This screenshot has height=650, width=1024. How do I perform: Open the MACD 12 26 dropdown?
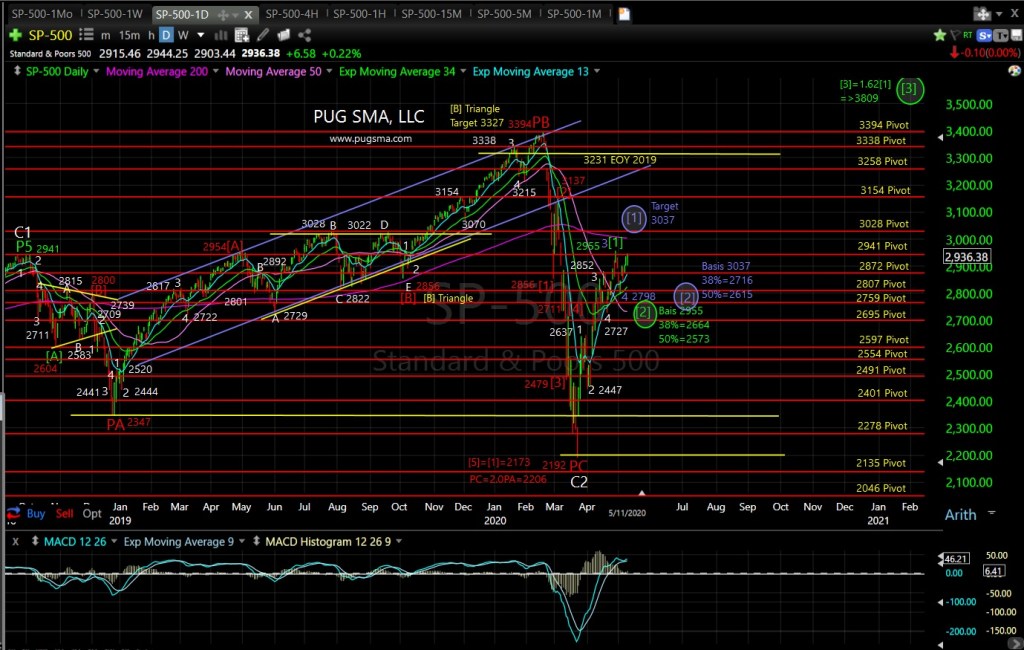114,541
